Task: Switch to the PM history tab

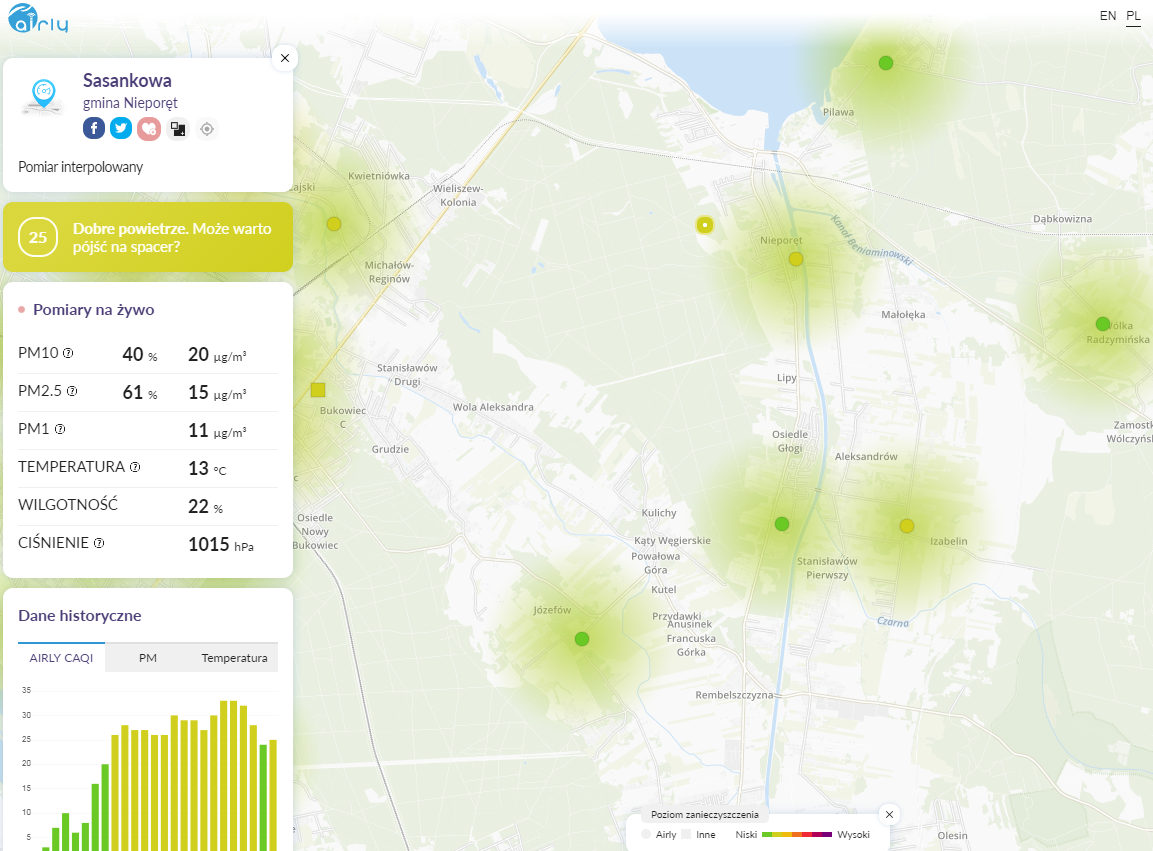Action: [x=148, y=658]
